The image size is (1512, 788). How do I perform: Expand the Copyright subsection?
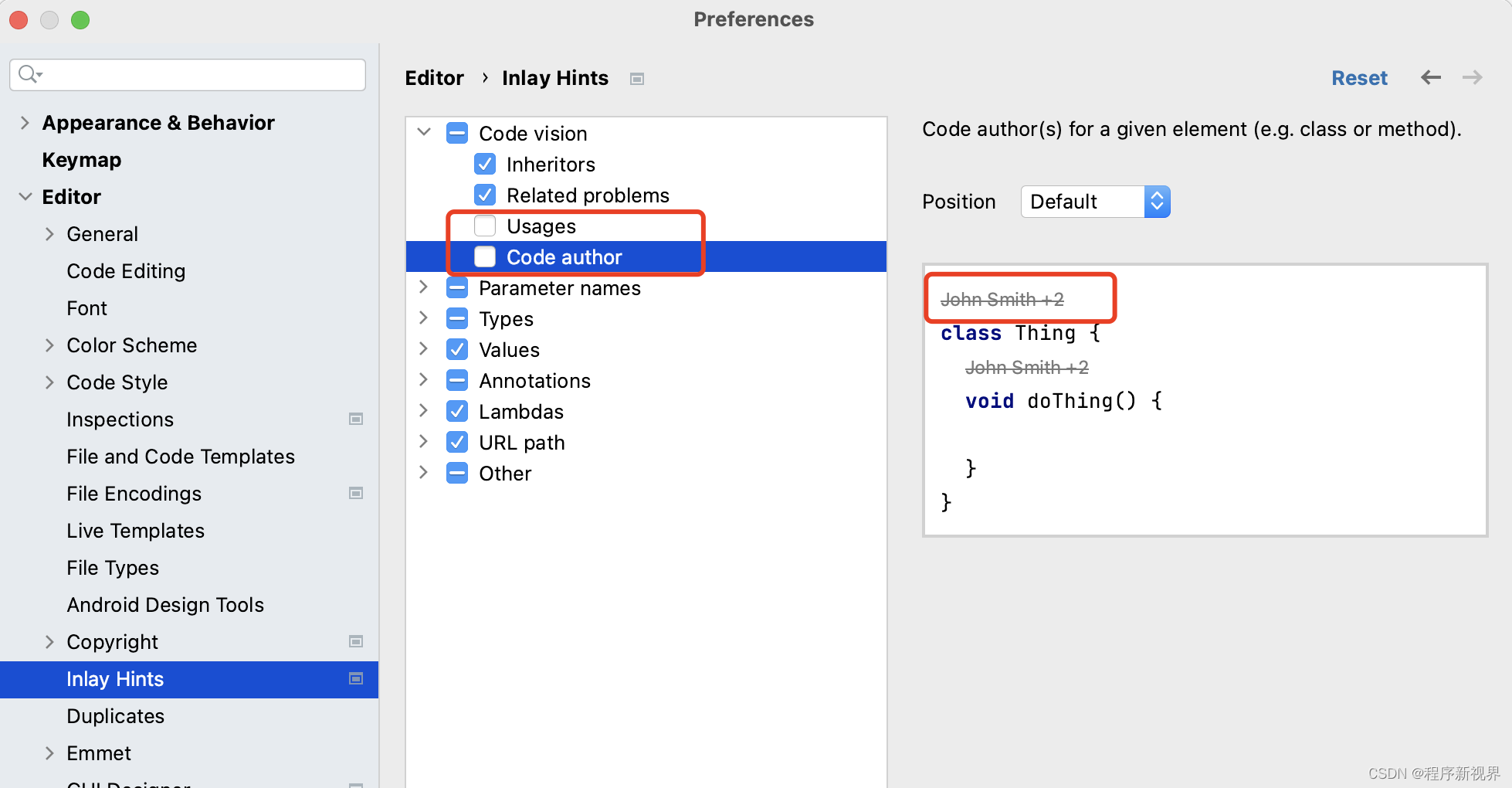tap(49, 641)
